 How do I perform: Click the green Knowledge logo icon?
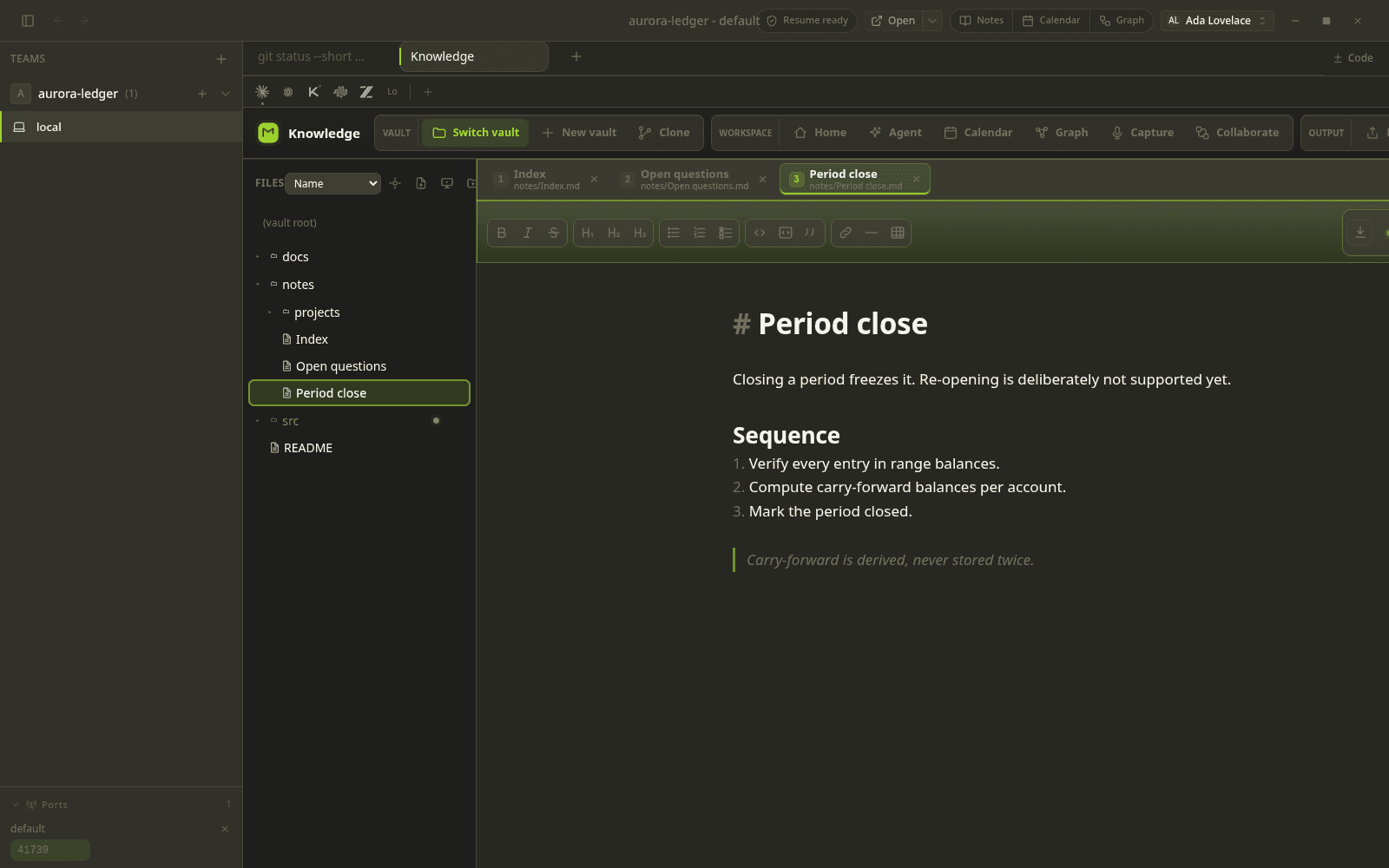[x=268, y=133]
